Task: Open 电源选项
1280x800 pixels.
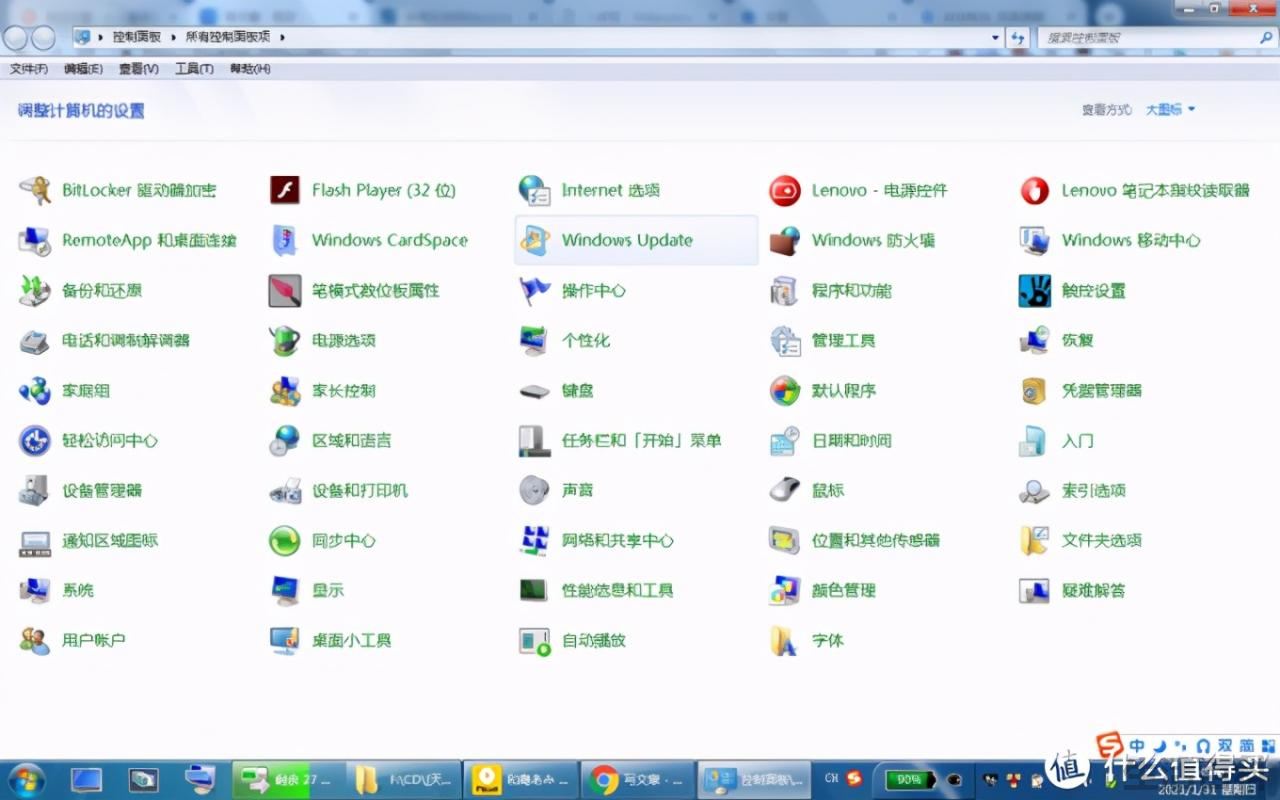Action: 323,340
